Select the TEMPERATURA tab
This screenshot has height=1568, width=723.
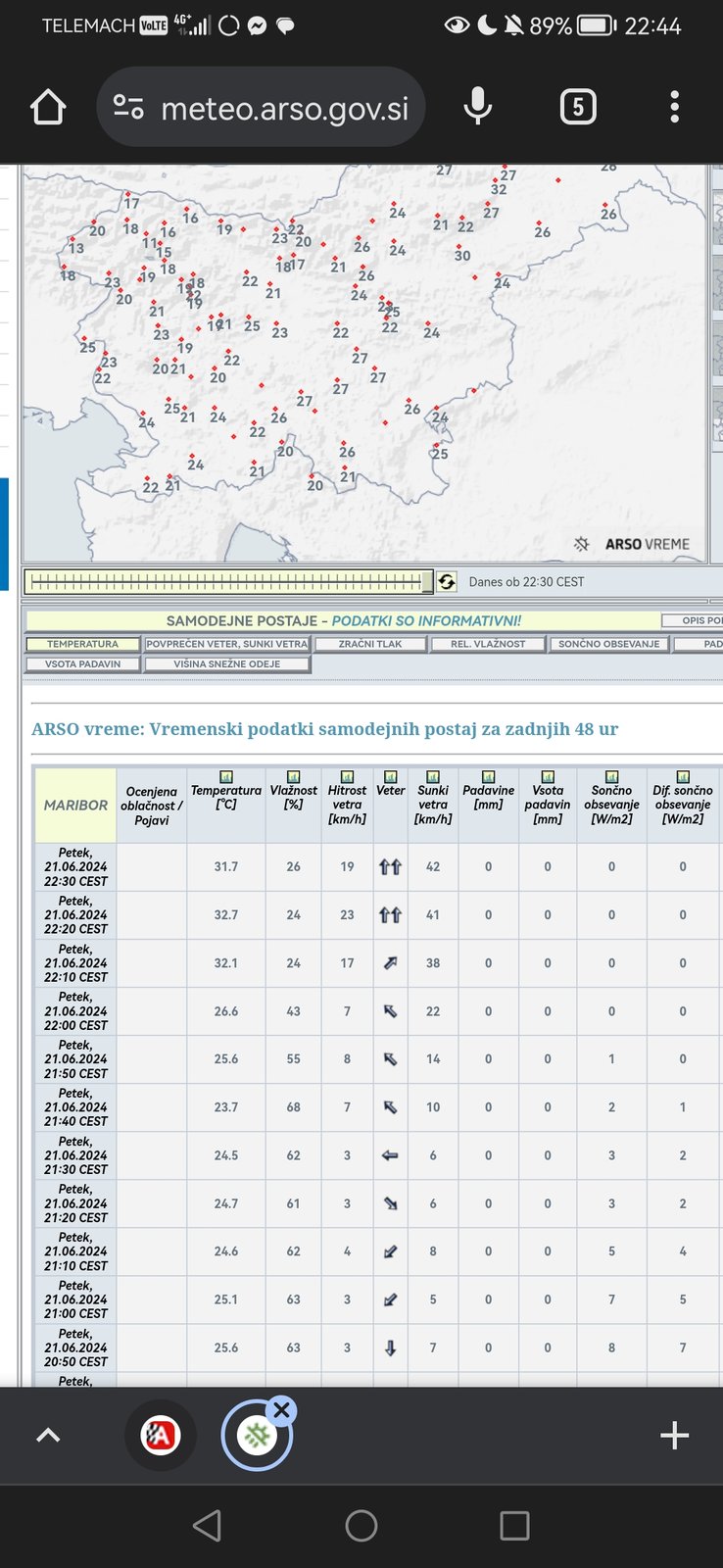83,644
